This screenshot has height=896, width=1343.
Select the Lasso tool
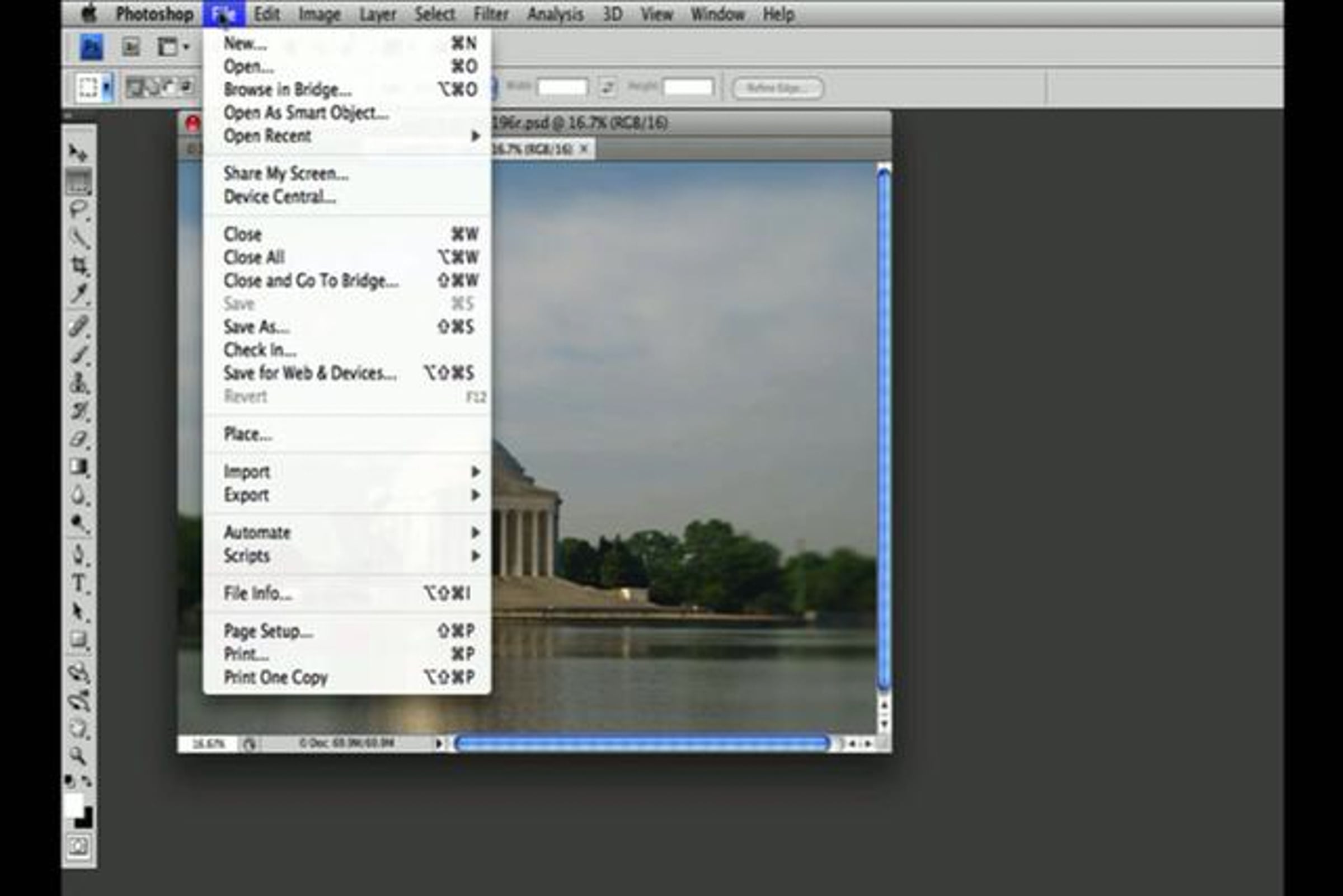(79, 209)
